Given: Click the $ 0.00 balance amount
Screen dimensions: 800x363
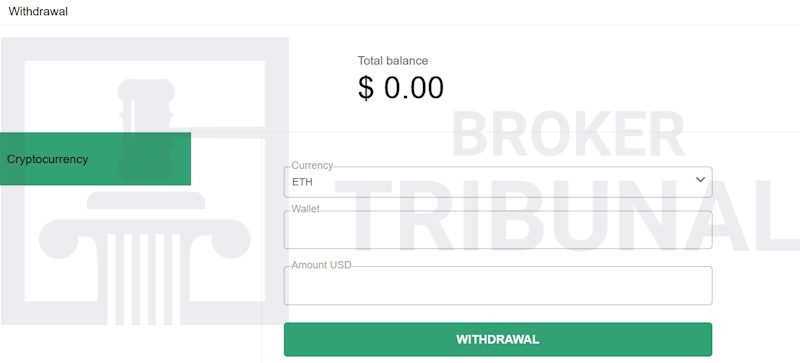Looking at the screenshot, I should pyautogui.click(x=401, y=88).
